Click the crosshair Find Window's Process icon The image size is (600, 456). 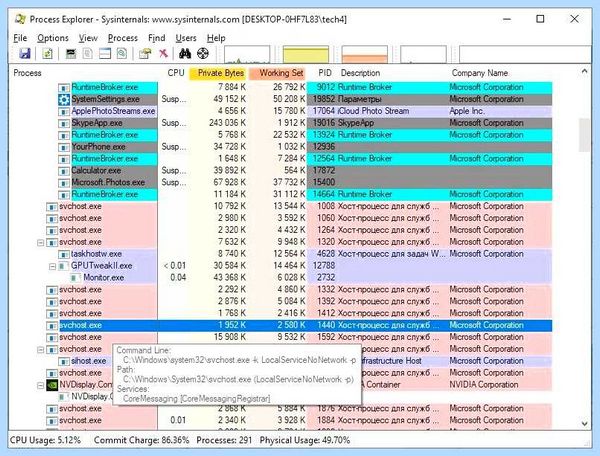pos(203,54)
